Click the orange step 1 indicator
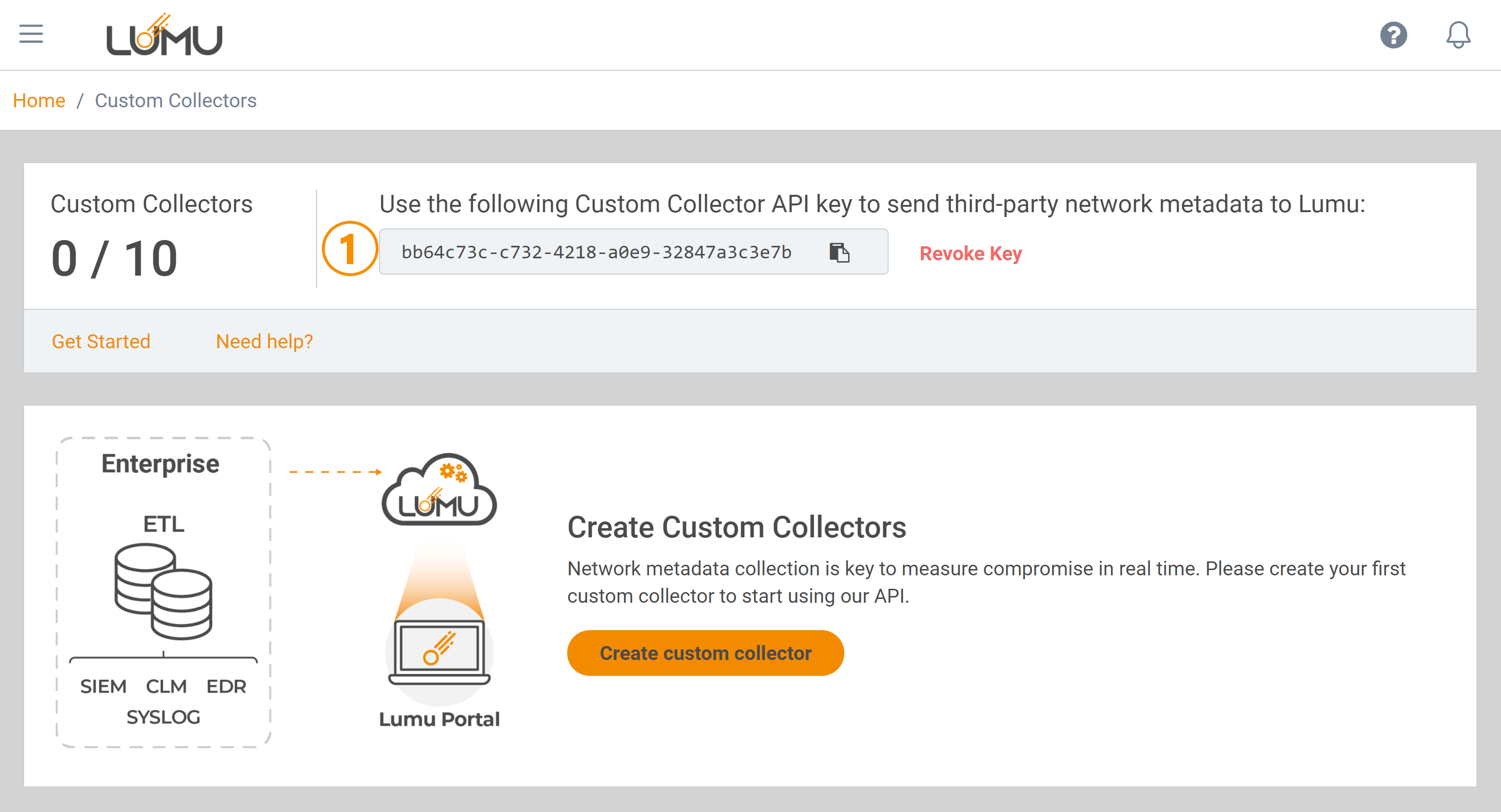Image resolution: width=1501 pixels, height=812 pixels. click(x=349, y=250)
